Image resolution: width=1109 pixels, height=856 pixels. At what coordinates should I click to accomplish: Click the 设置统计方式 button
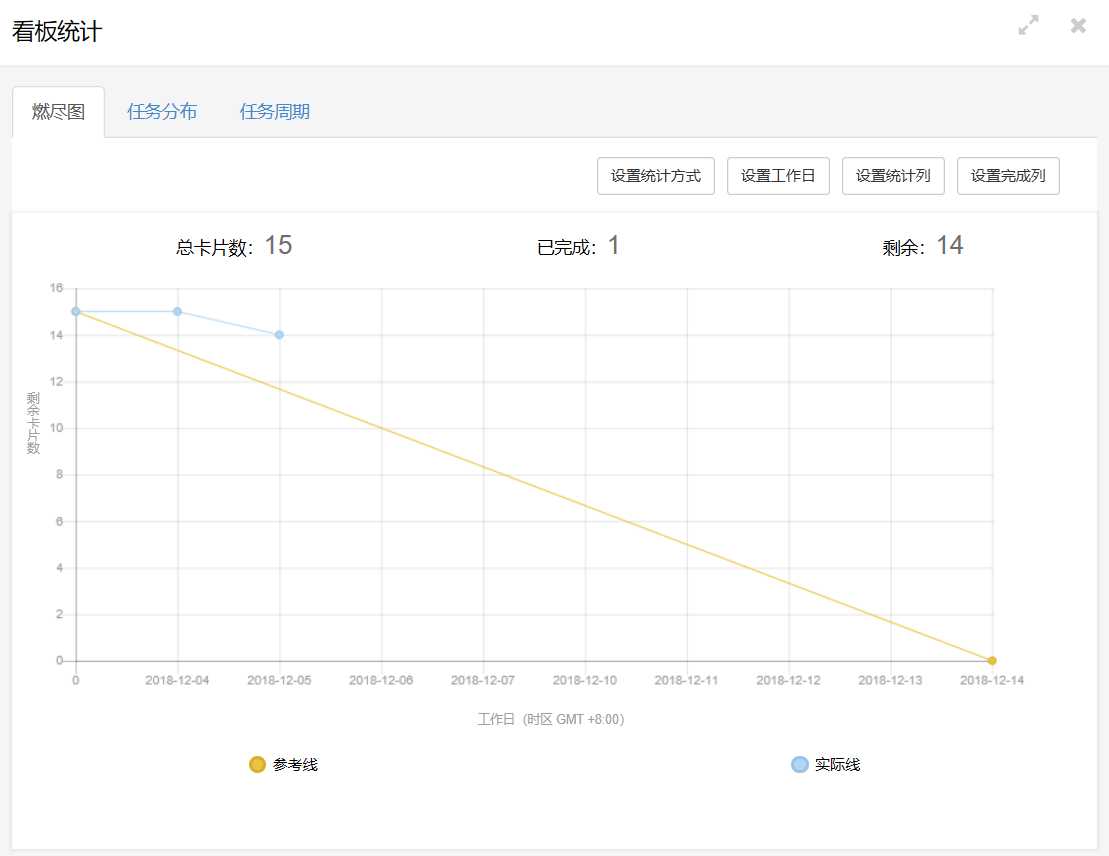(x=656, y=175)
